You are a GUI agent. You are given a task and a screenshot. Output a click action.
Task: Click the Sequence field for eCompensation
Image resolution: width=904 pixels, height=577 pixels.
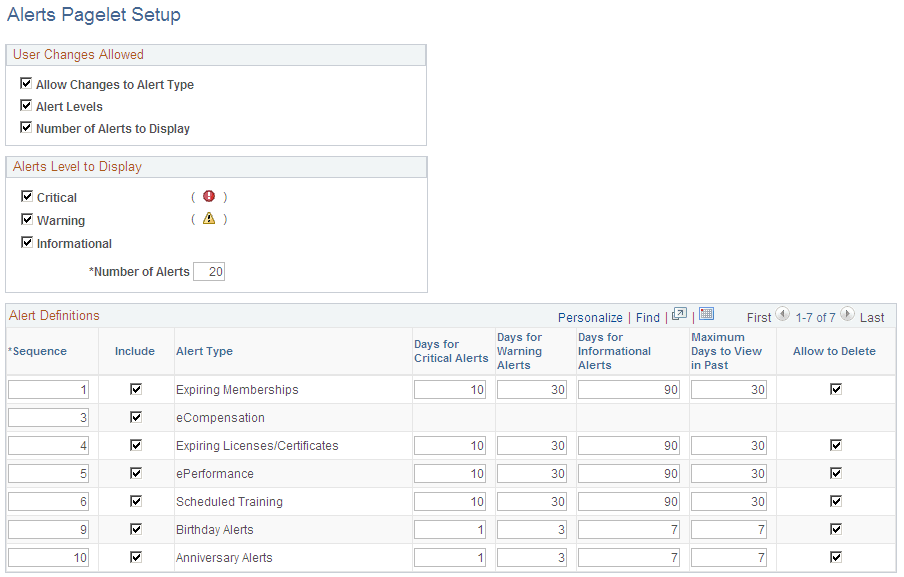pyautogui.click(x=48, y=417)
